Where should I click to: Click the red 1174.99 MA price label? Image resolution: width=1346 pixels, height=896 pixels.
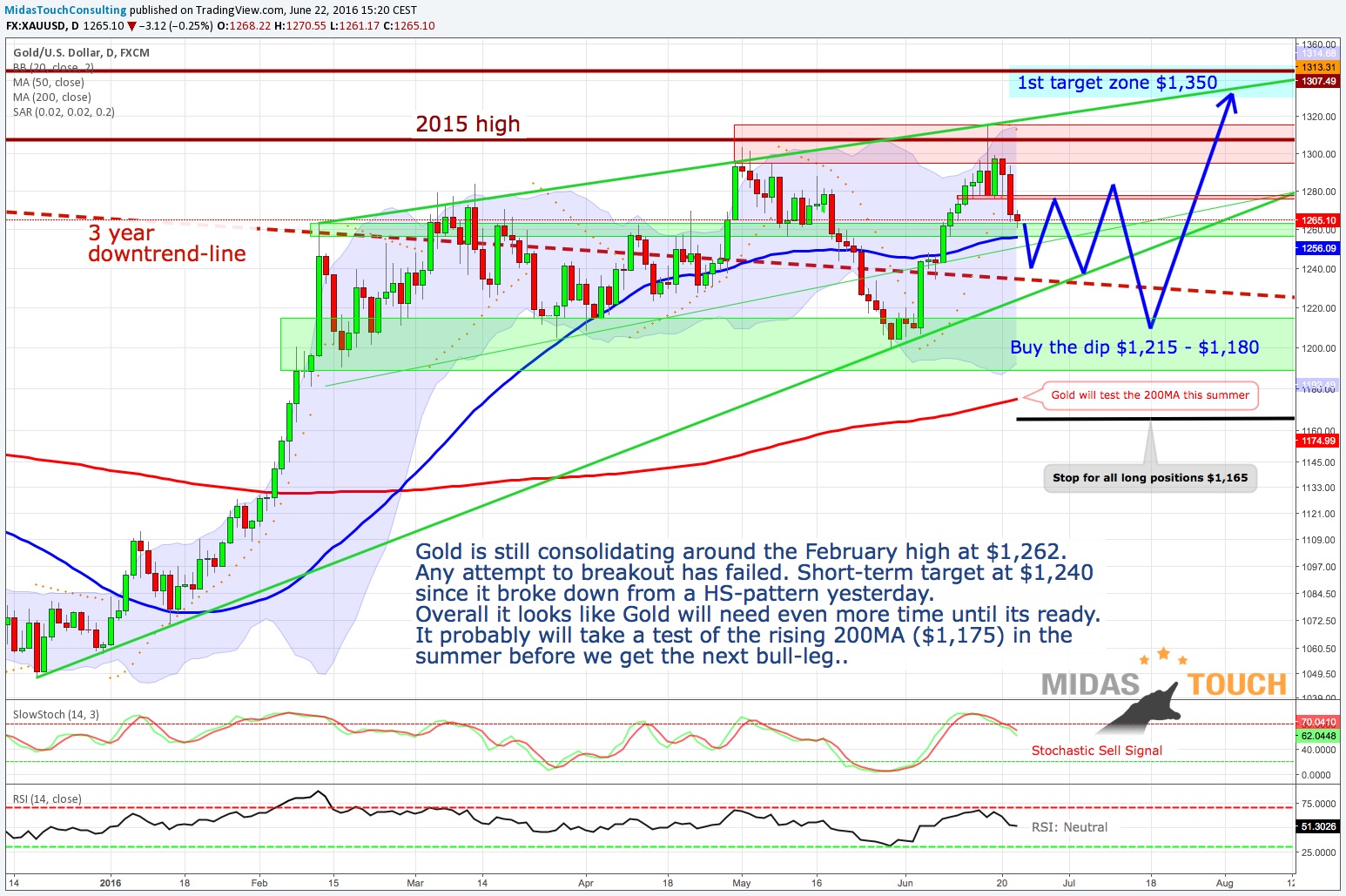[x=1318, y=441]
